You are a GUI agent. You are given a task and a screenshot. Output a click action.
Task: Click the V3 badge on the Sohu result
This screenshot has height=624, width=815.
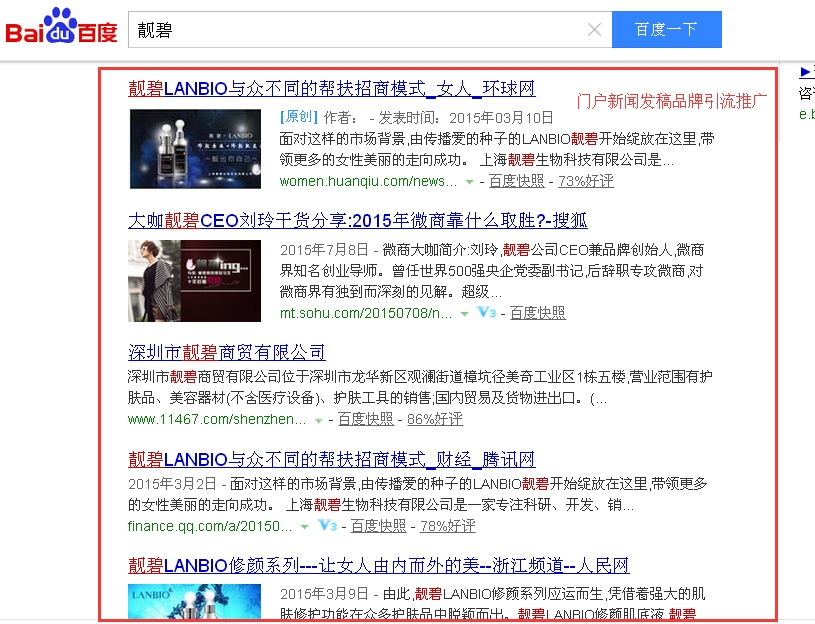click(487, 313)
